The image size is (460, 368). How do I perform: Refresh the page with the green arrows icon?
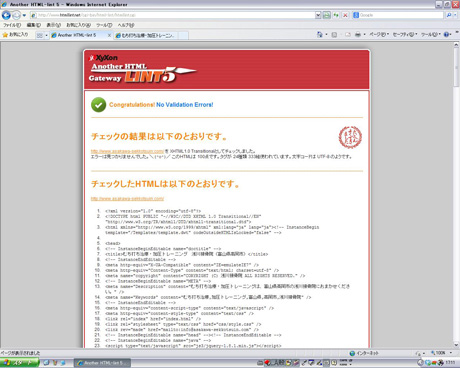click(336, 15)
